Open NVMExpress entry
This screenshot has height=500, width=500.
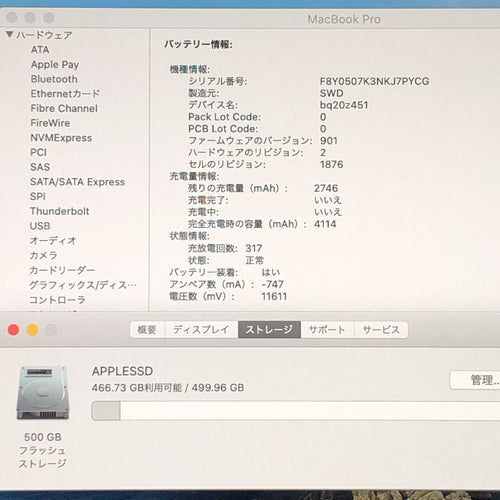pyautogui.click(x=61, y=138)
